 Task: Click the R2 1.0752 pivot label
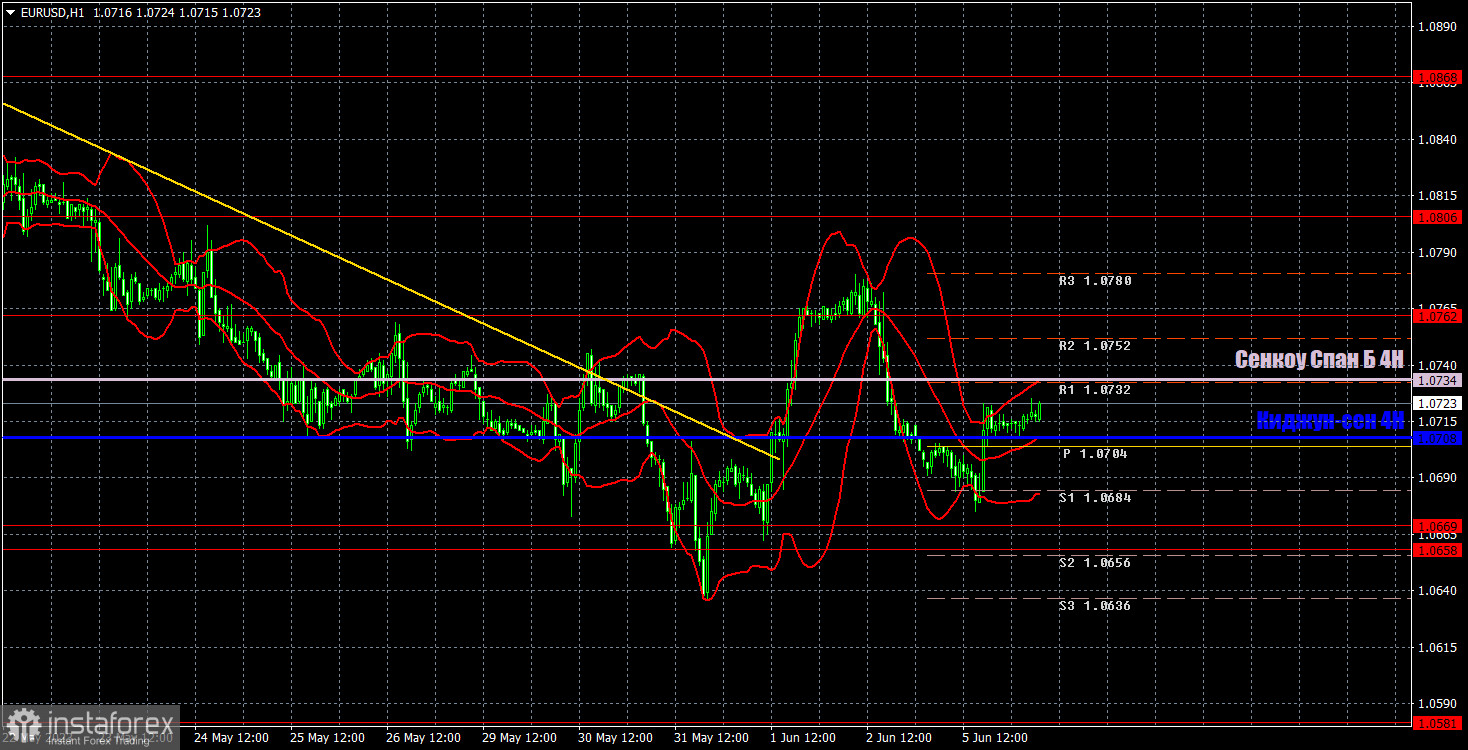pos(1095,346)
